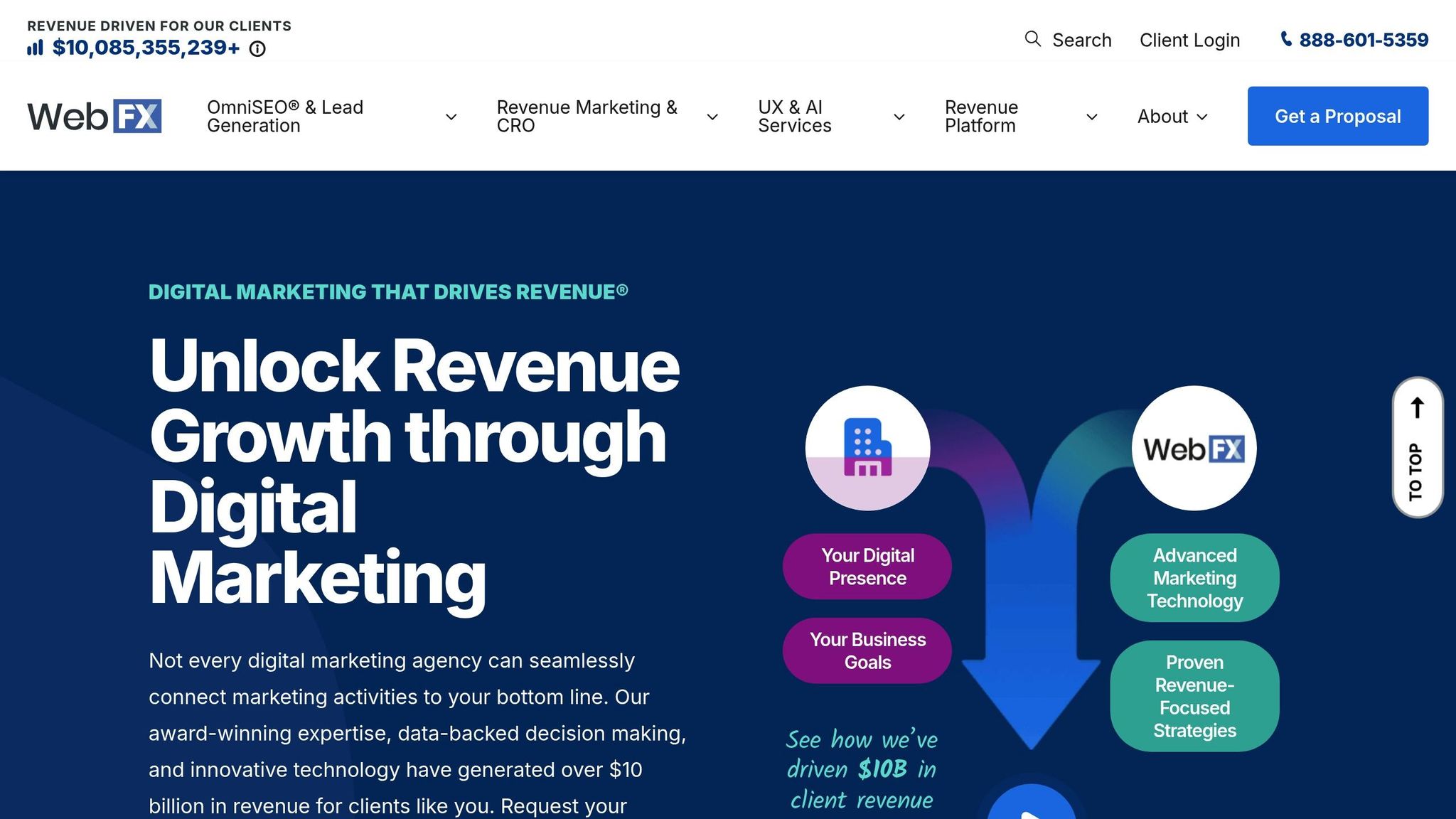
Task: Click the phone handset icon
Action: (1286, 39)
